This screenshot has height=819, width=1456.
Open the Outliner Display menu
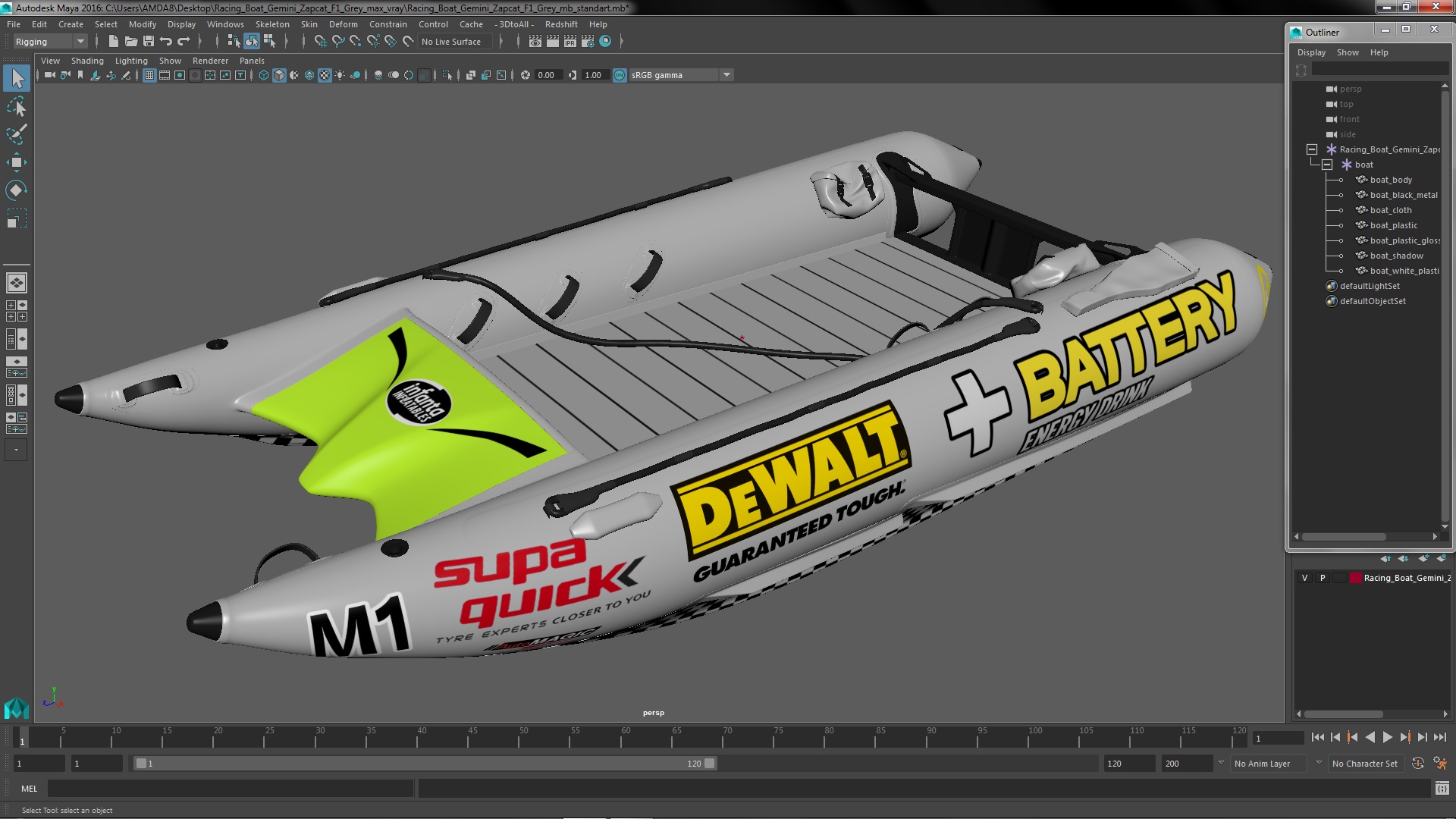[1311, 52]
